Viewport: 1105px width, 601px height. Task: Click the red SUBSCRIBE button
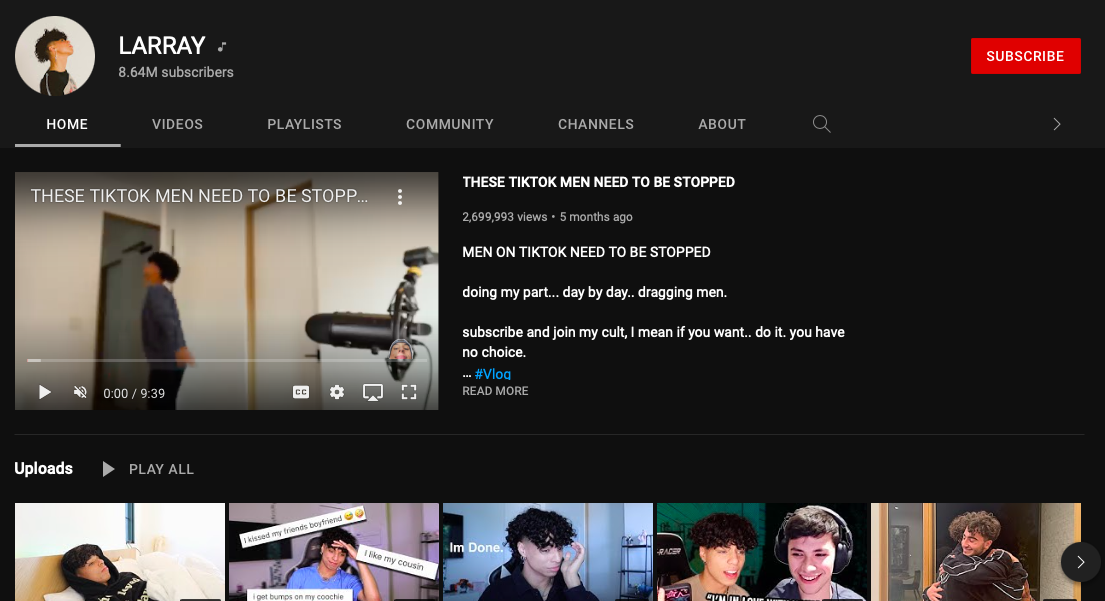pos(1025,56)
